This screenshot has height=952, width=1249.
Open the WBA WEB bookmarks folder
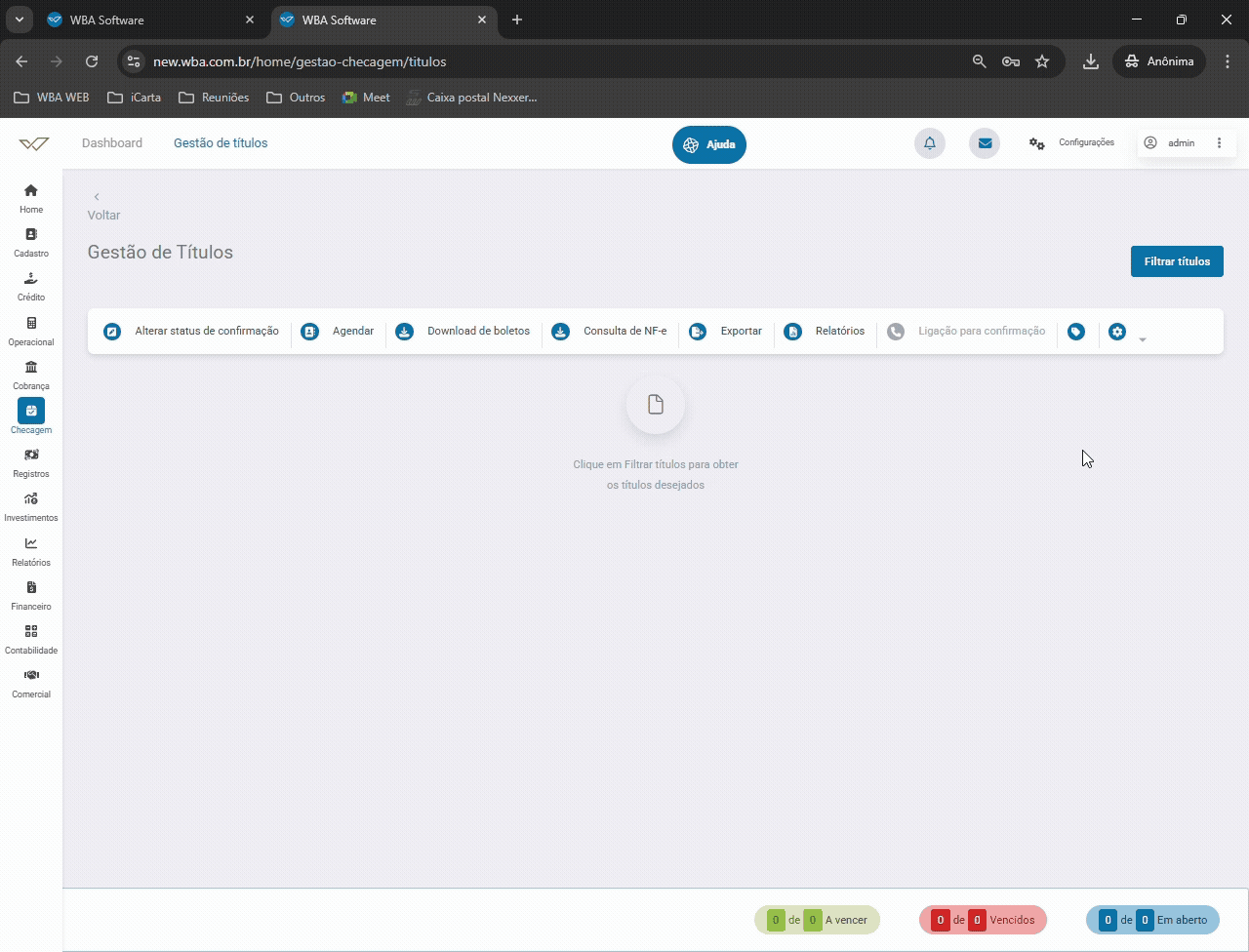click(52, 98)
